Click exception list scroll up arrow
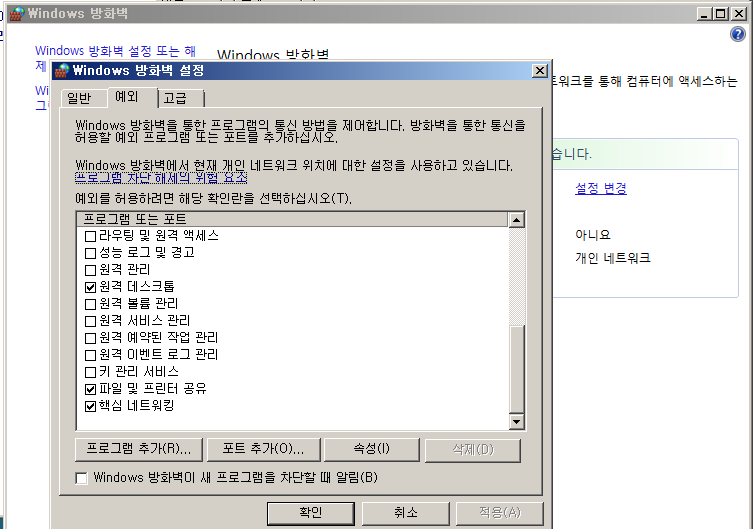 coord(516,220)
